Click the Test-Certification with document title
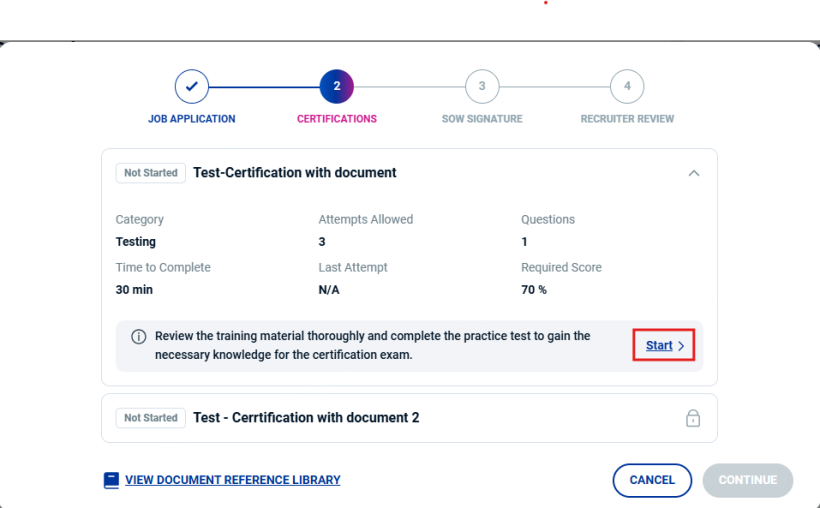Image resolution: width=820 pixels, height=508 pixels. tap(295, 173)
